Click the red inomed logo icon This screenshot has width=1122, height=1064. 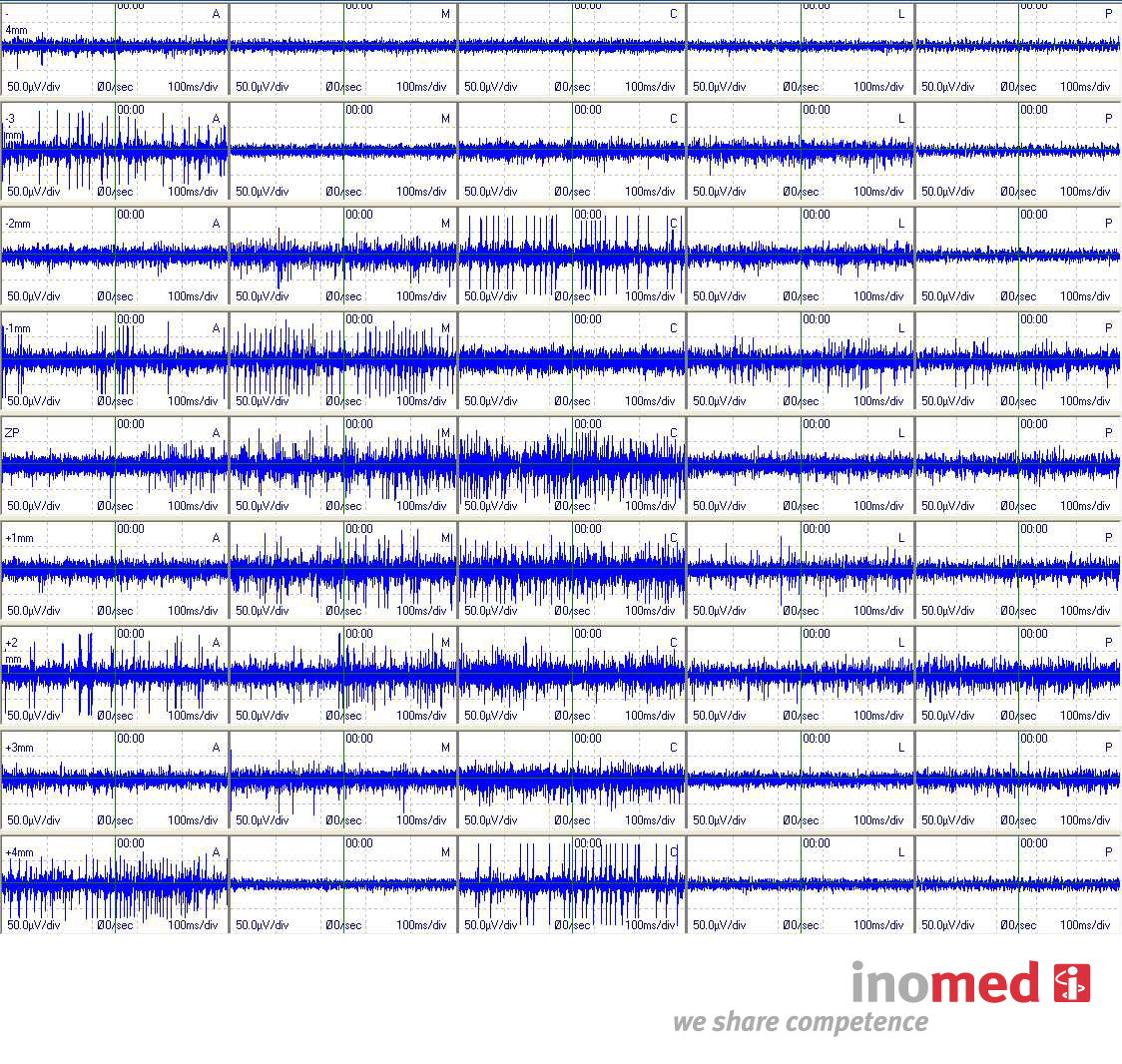tap(1072, 983)
